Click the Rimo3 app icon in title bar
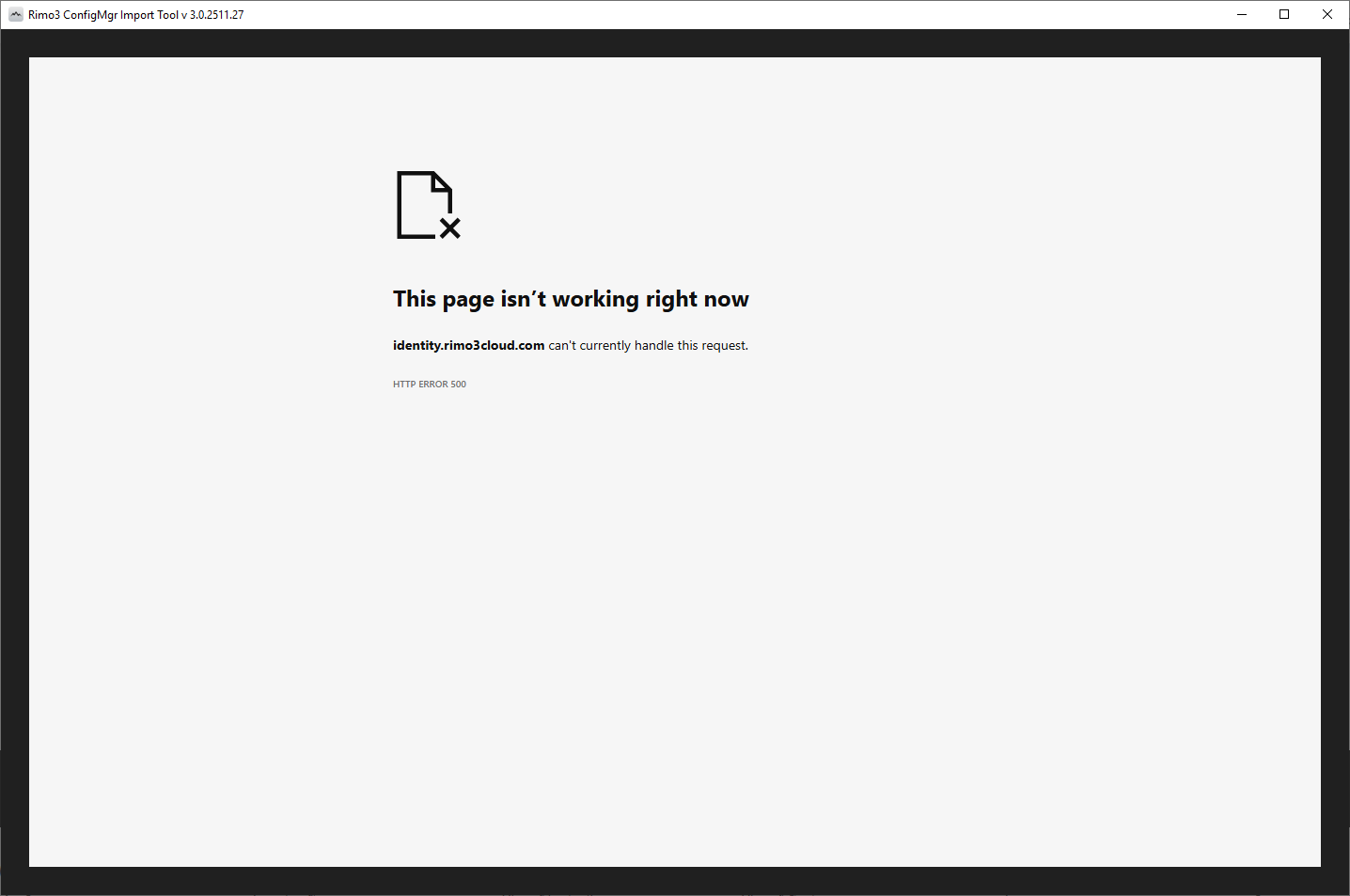 coord(15,14)
